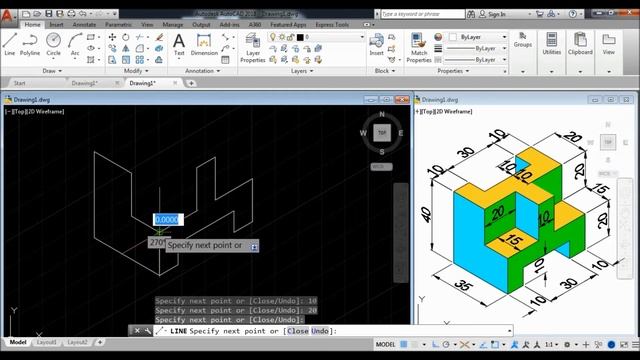
Task: Open the Annotate ribbon tab
Action: pos(84,24)
